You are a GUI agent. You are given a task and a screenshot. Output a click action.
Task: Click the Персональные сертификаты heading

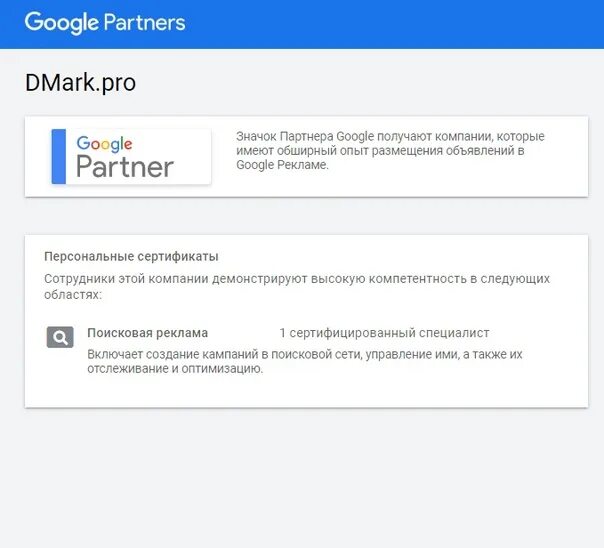click(131, 256)
